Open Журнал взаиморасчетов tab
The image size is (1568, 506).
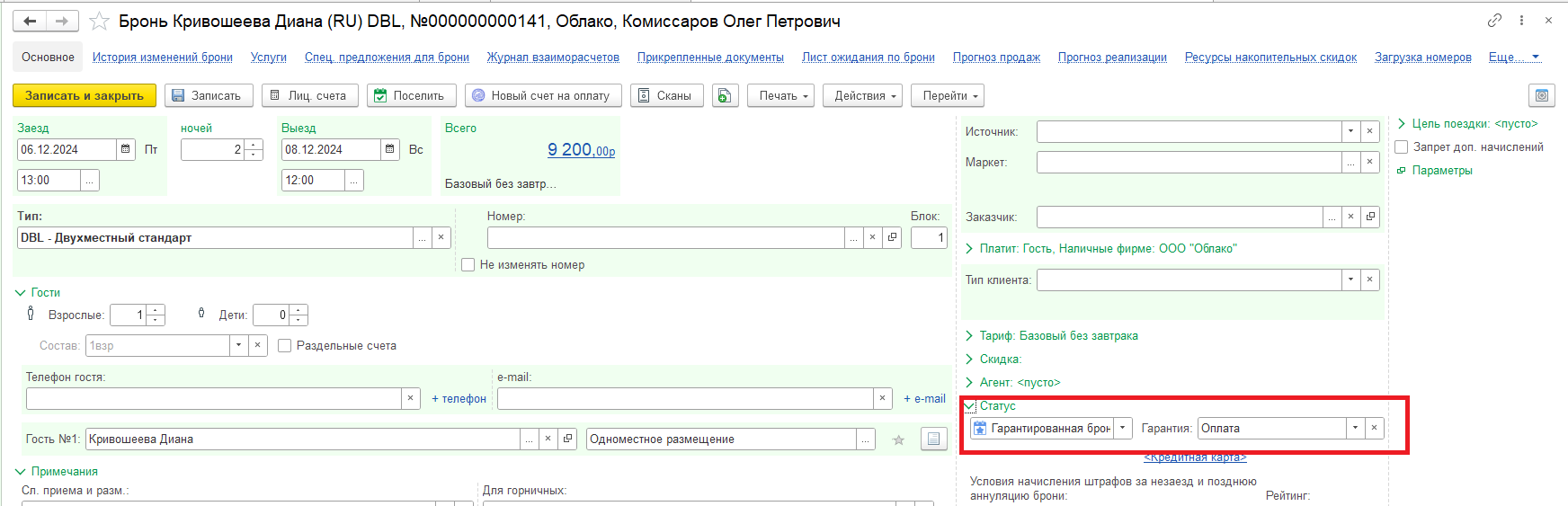tap(553, 57)
